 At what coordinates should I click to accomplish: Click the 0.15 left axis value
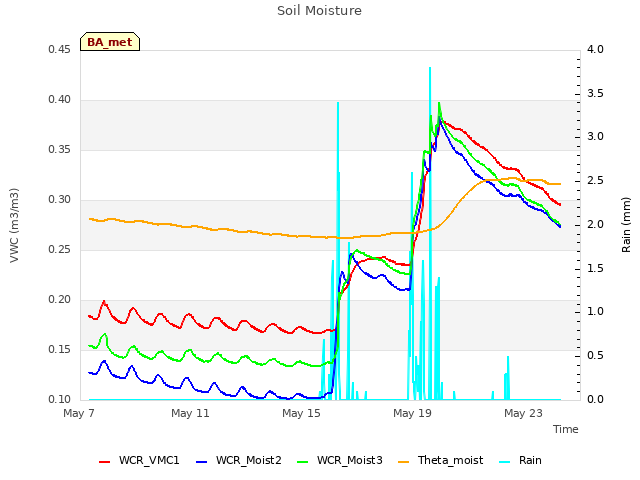point(60,350)
